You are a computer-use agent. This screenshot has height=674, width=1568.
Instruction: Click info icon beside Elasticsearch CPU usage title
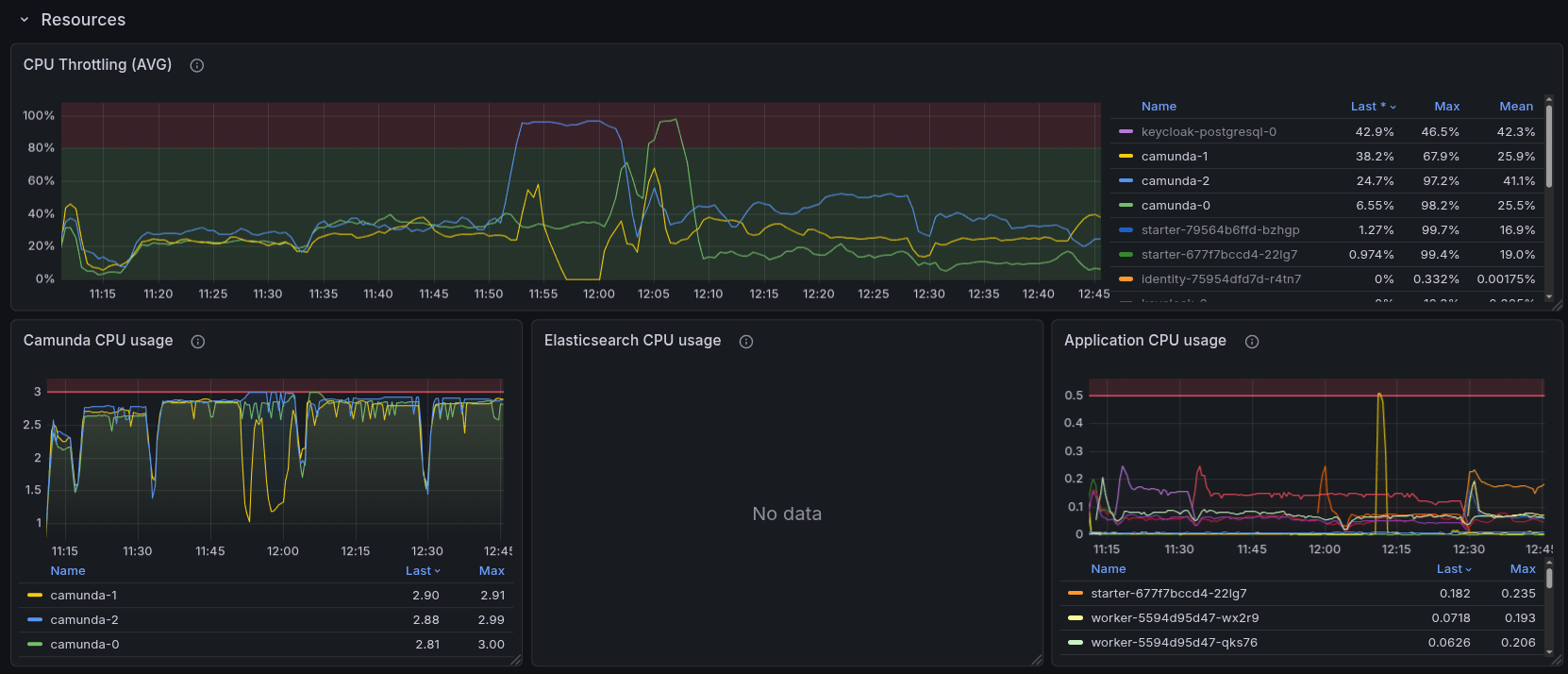coord(746,342)
